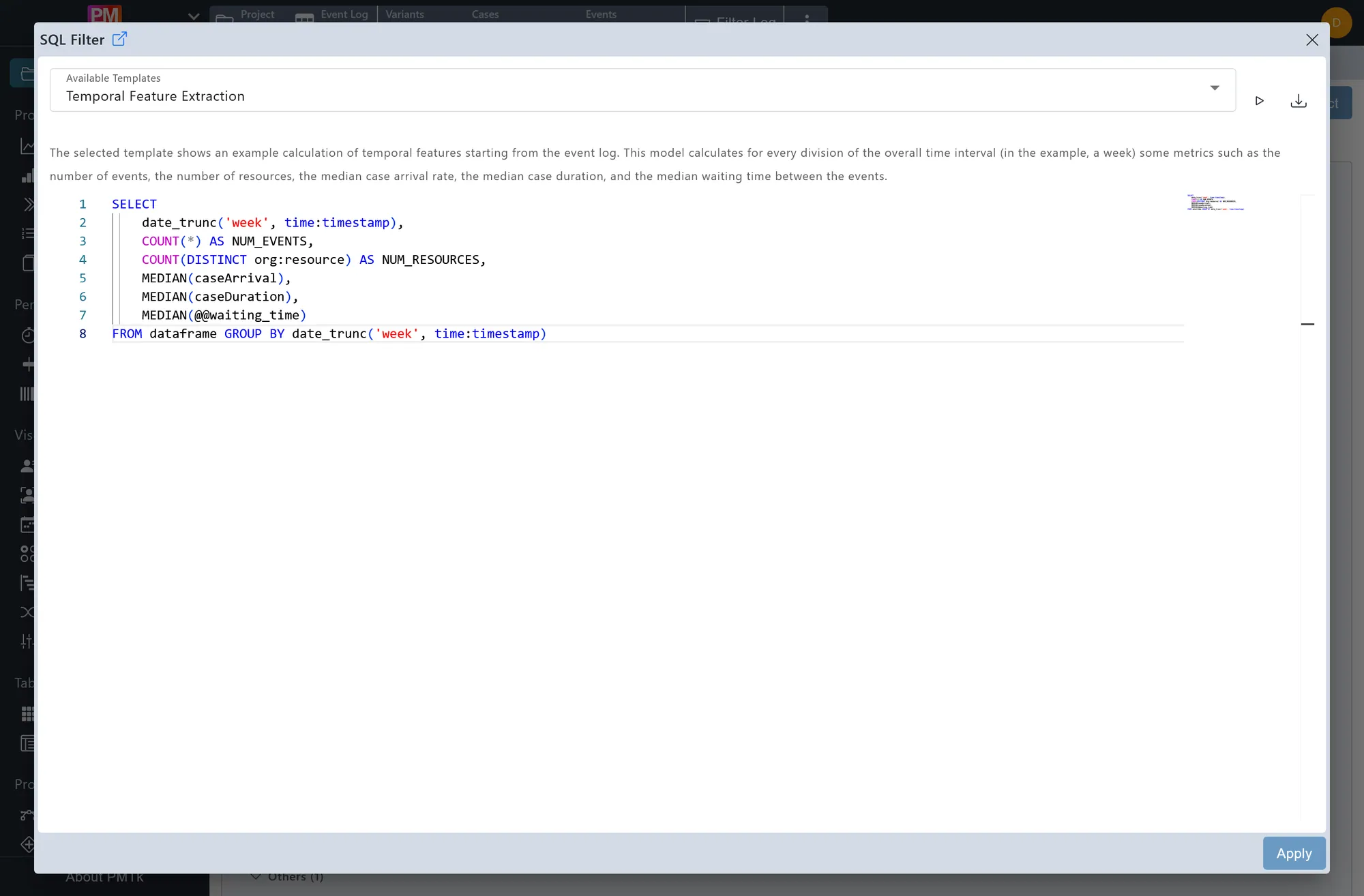This screenshot has width=1364, height=896.
Task: Apply the SQL filter
Action: tap(1294, 853)
